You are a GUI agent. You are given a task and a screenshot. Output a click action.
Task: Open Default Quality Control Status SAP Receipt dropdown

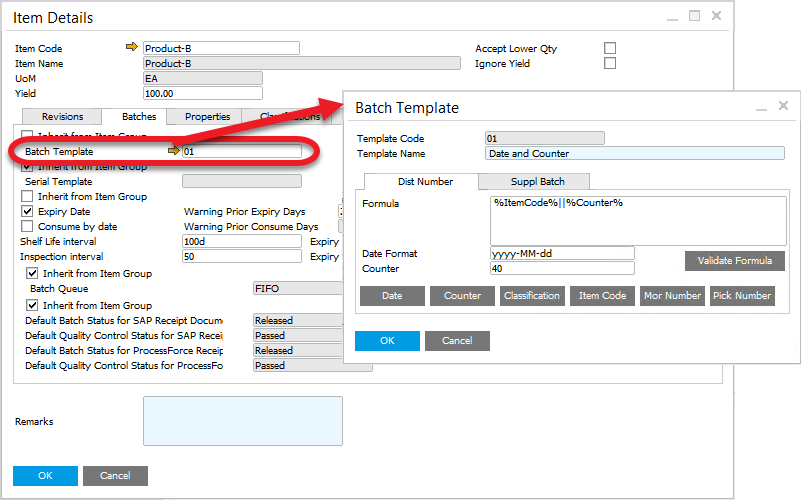(298, 336)
